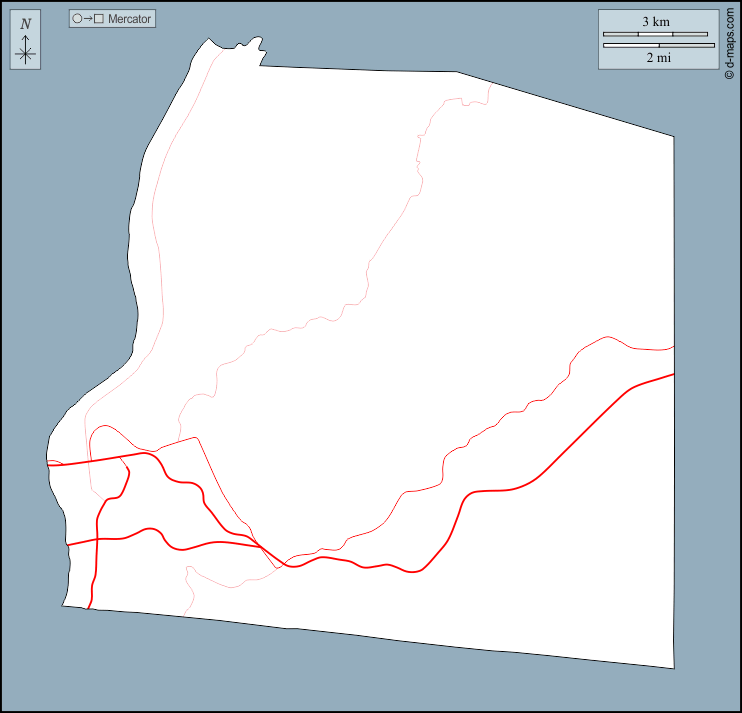Click the 2 mi scale label
This screenshot has width=742, height=713.
(657, 58)
